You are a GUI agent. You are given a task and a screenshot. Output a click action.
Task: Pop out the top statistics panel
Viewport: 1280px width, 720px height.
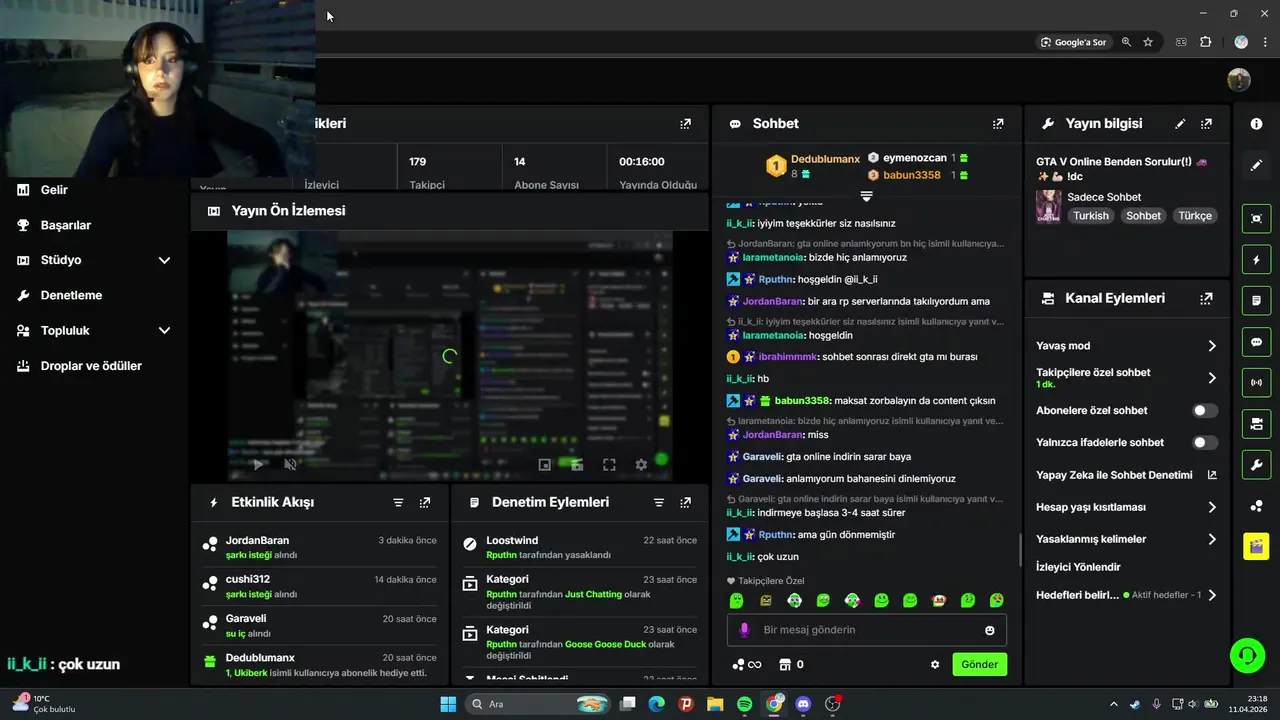tap(685, 124)
